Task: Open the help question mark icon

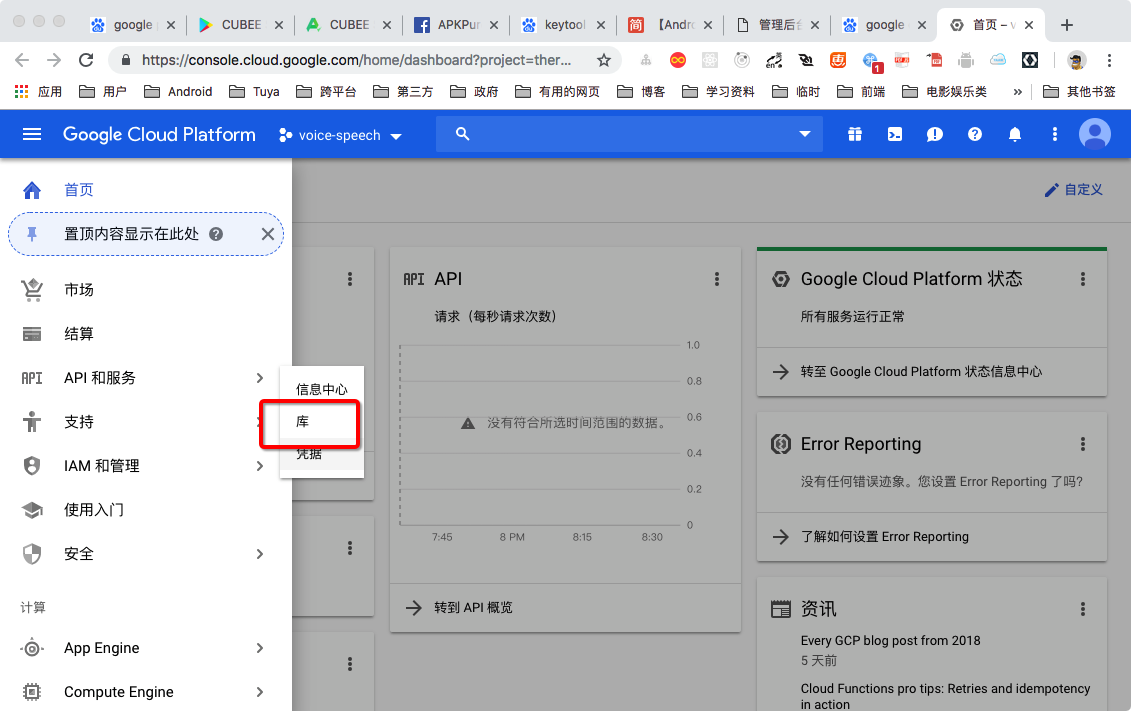Action: [x=974, y=134]
